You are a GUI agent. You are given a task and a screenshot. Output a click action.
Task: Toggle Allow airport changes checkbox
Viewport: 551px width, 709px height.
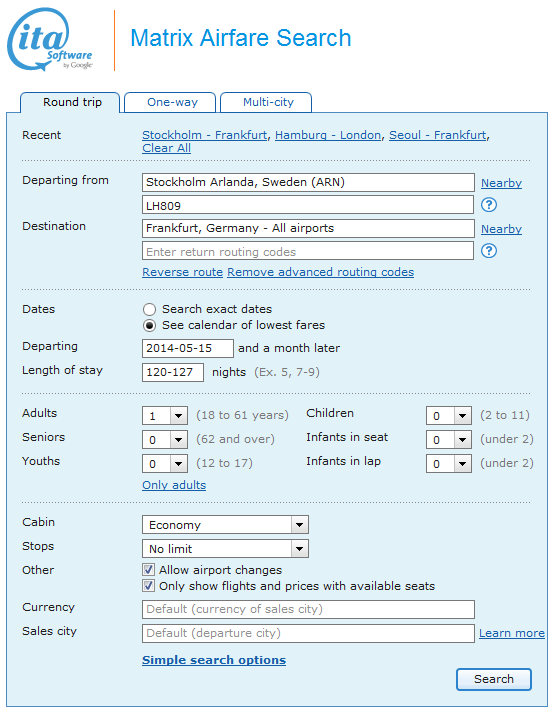[148, 569]
